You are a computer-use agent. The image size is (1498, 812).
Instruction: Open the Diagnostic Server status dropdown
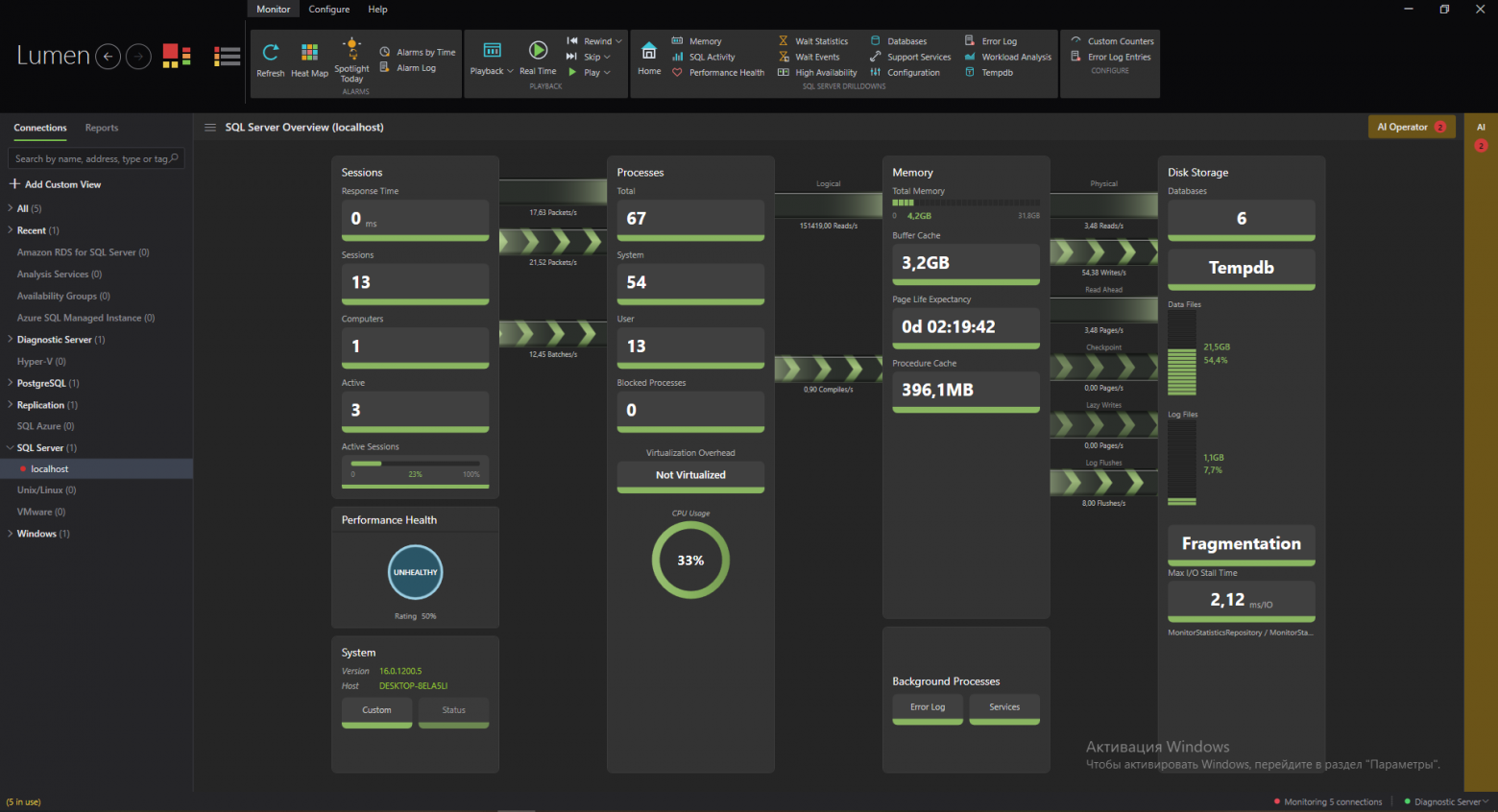coord(1446,801)
